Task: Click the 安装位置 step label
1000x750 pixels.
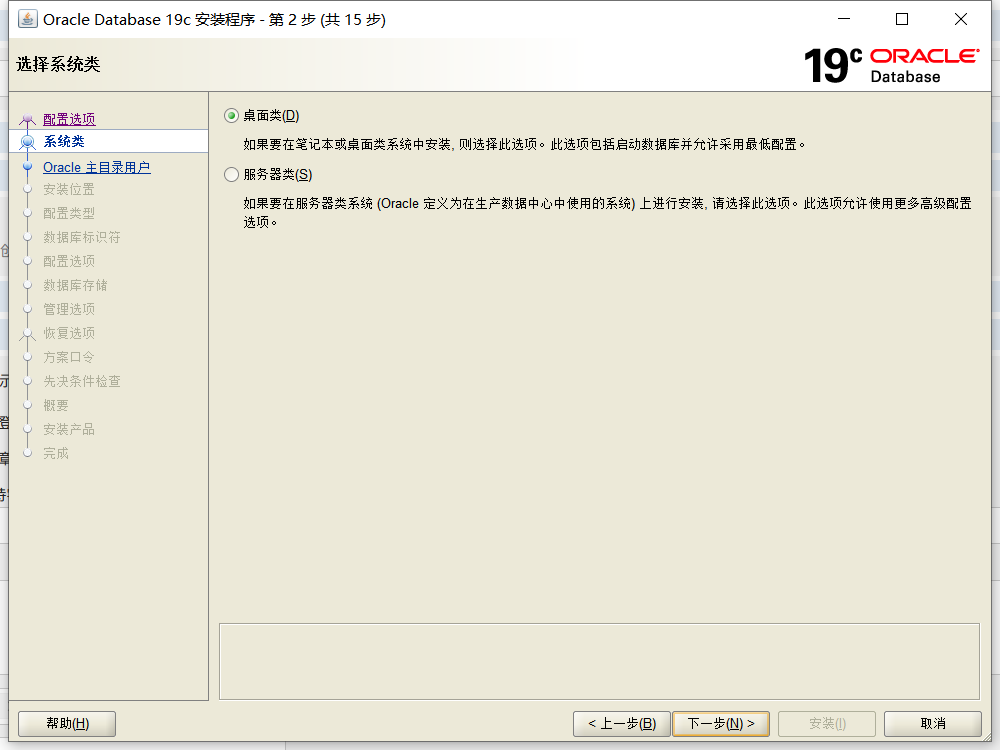Action: [69, 189]
